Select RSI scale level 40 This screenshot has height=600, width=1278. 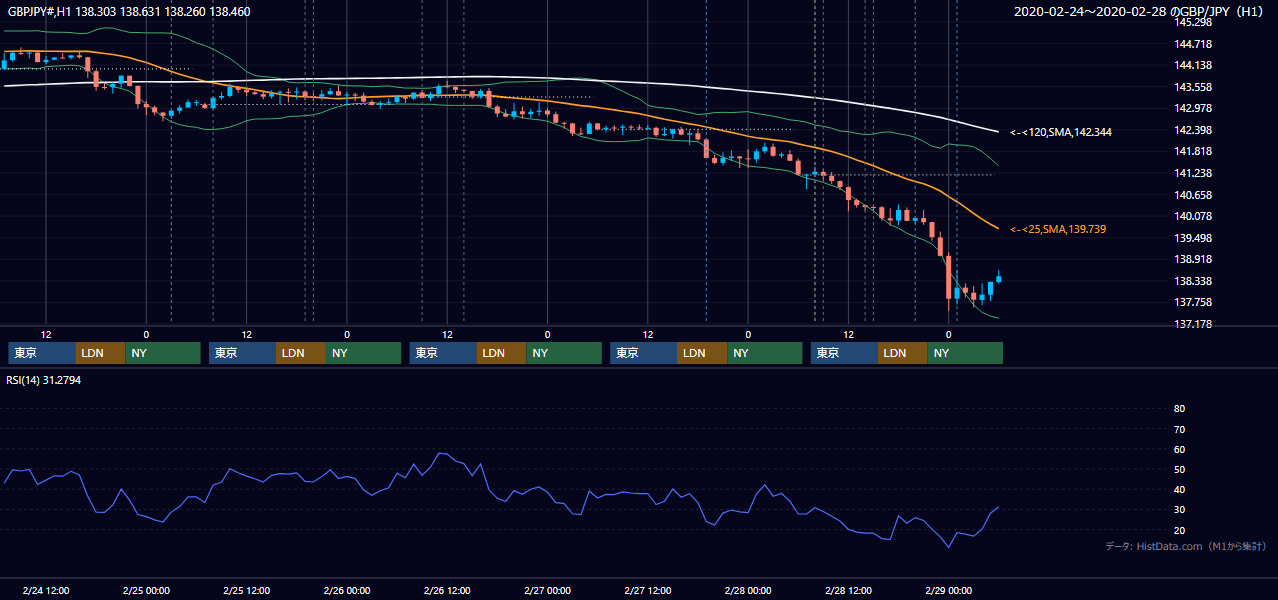1180,489
